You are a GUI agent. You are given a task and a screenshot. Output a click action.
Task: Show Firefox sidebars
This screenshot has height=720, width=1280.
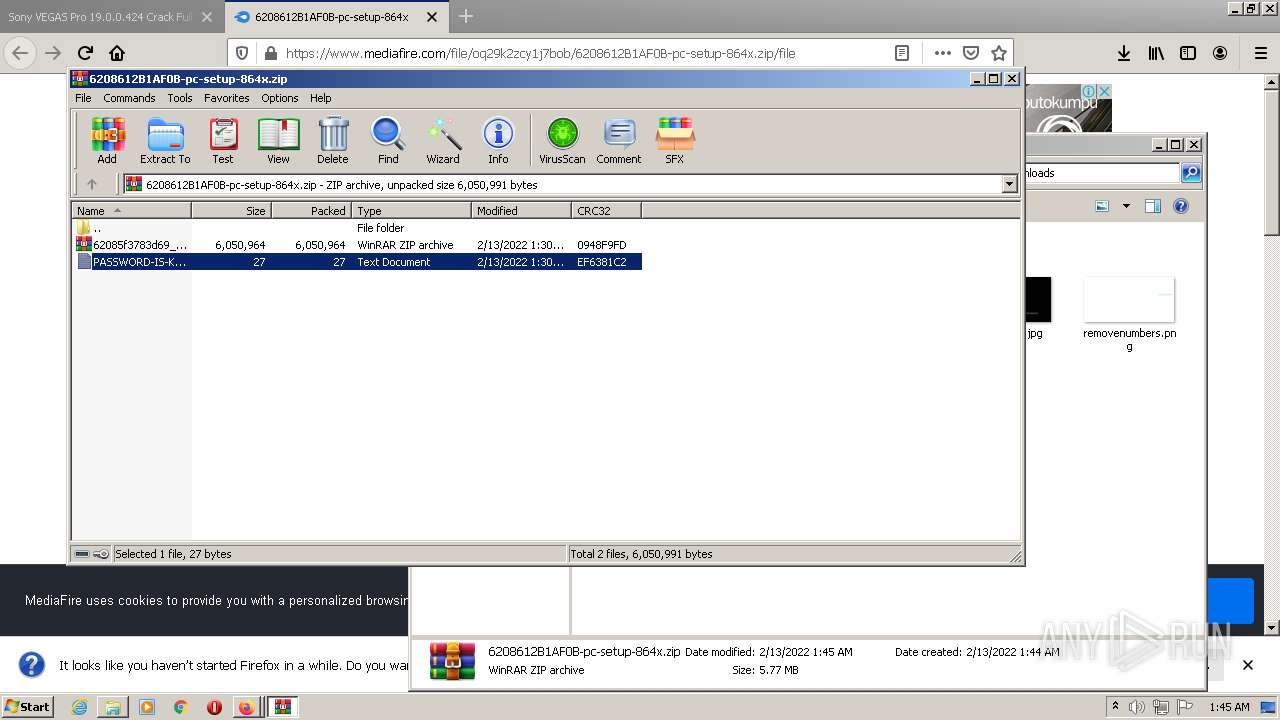tap(1188, 53)
